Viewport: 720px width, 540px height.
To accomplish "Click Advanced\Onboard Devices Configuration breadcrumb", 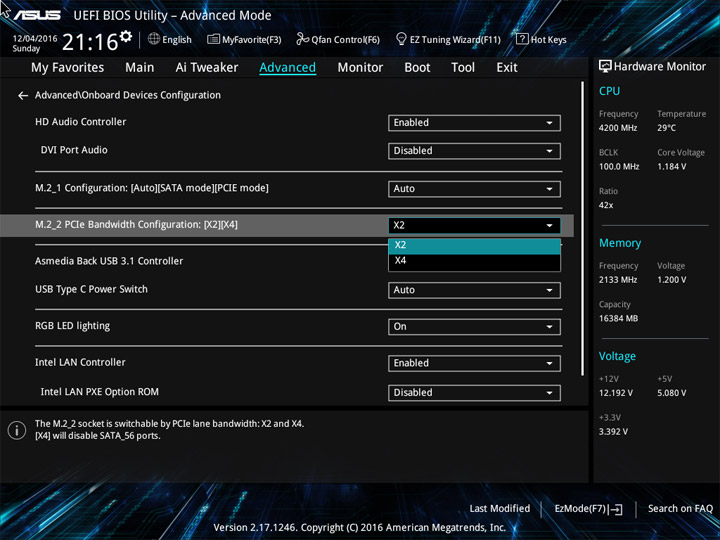I will click(x=128, y=96).
